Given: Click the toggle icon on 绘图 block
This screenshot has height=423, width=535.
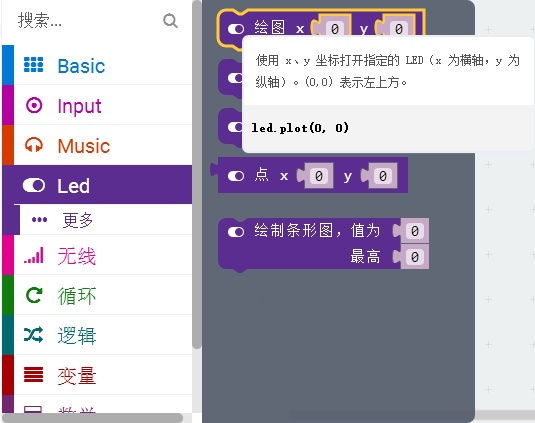Looking at the screenshot, I should tap(236, 29).
